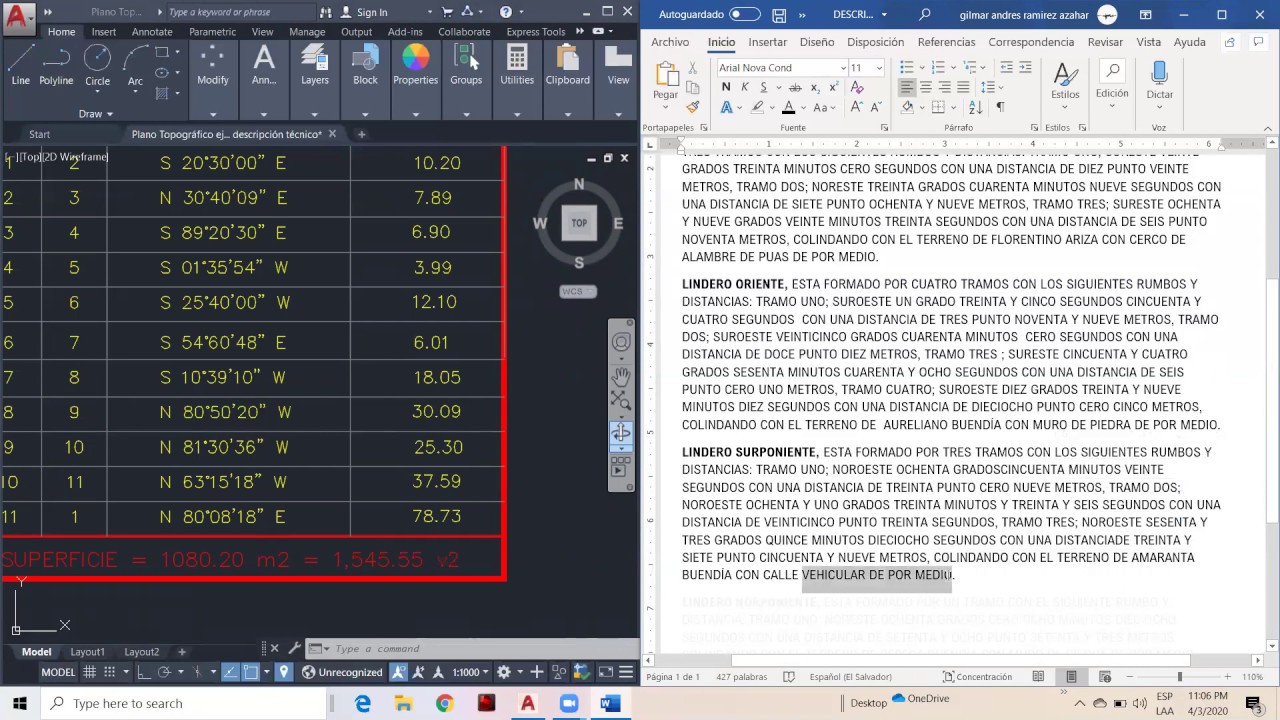Open the font size dropdown

(x=879, y=67)
